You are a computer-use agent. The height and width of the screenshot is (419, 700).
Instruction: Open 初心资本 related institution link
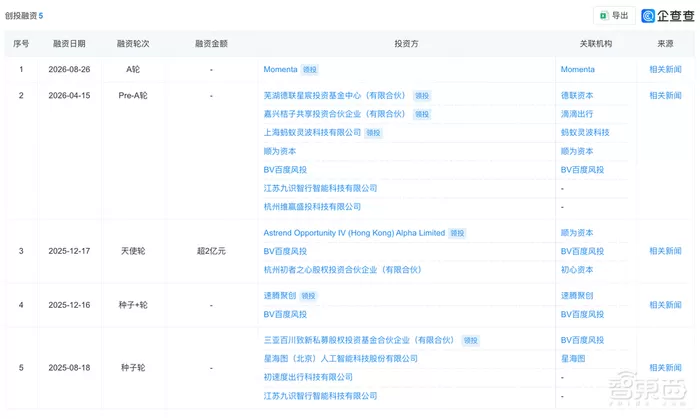[x=577, y=270]
